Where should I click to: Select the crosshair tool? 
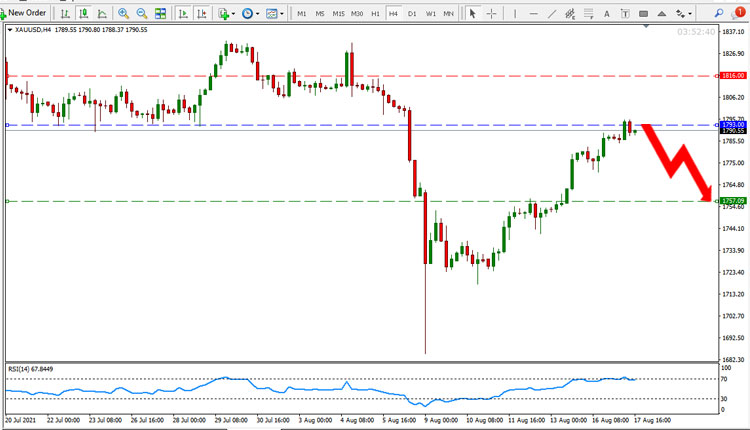tap(491, 14)
